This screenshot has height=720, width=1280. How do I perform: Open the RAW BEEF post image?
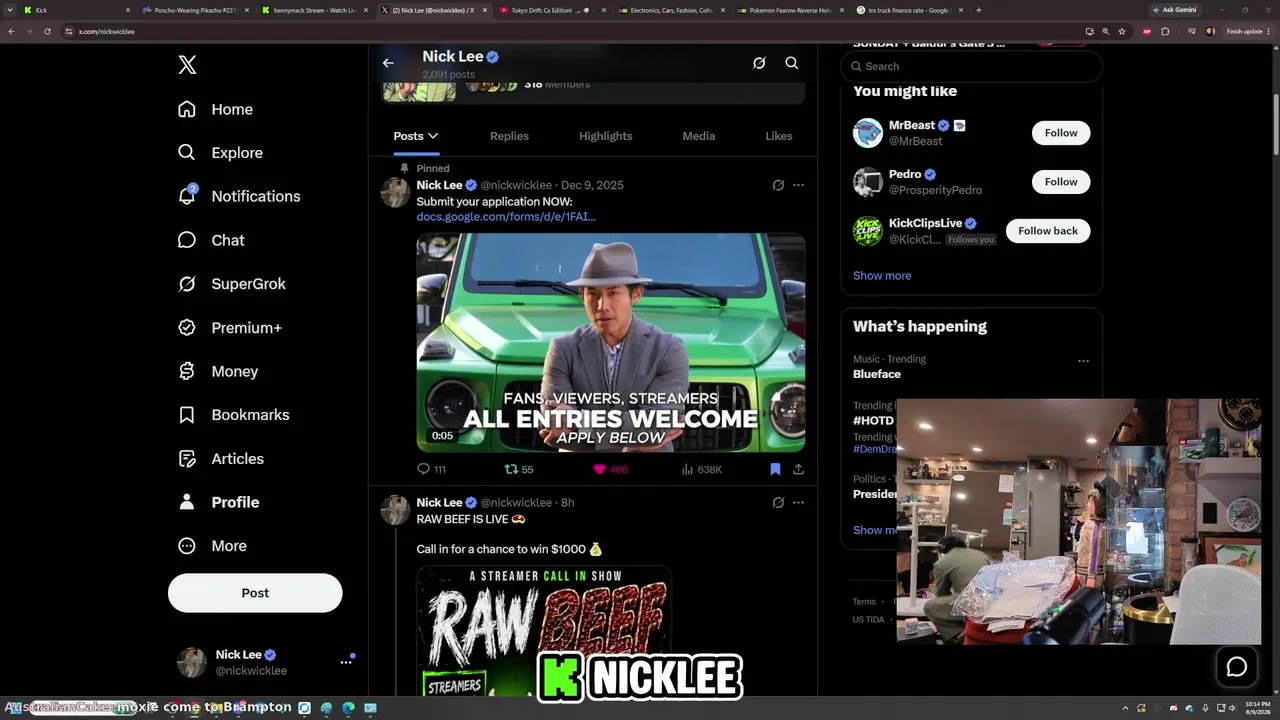pyautogui.click(x=544, y=631)
